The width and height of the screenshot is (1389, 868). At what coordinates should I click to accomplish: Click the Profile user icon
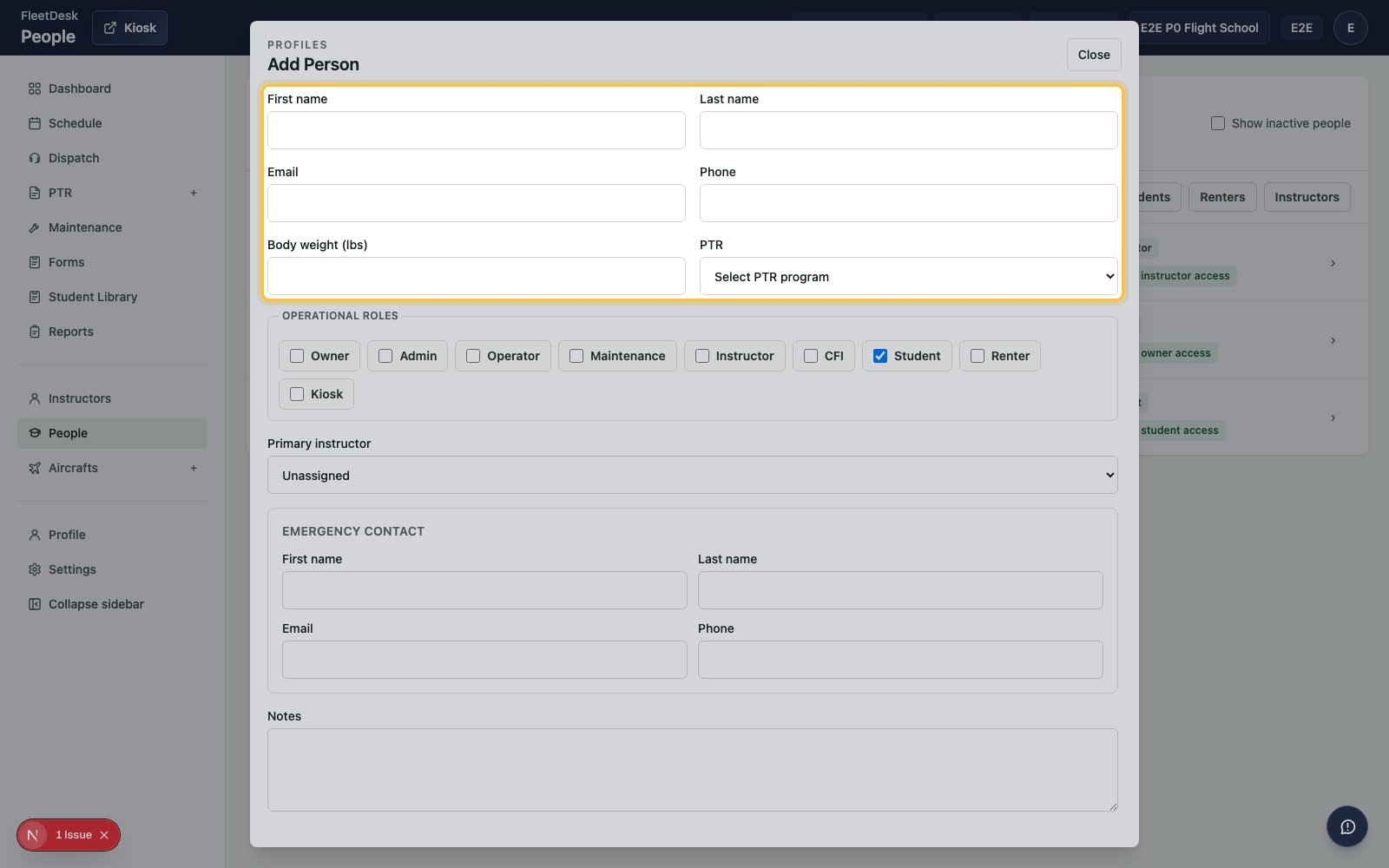(35, 535)
